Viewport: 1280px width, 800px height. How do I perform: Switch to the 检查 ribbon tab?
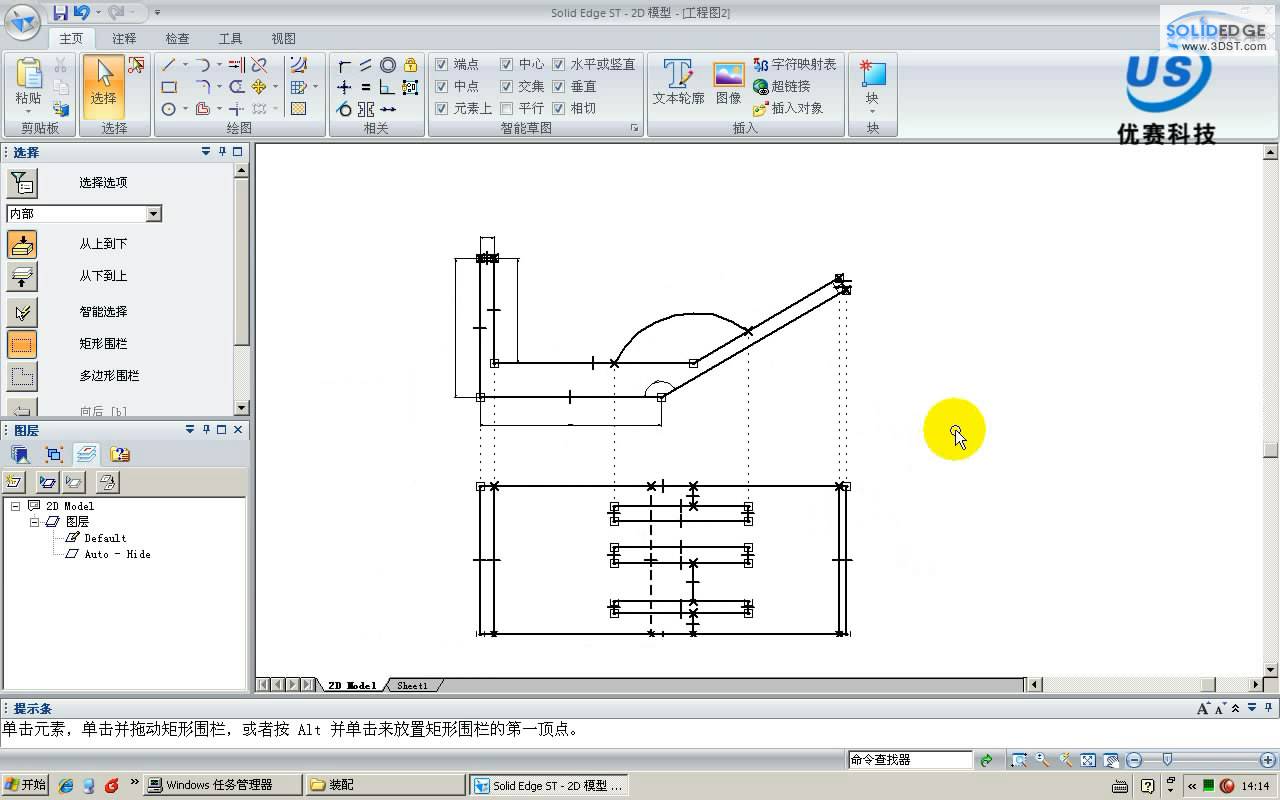click(x=177, y=38)
